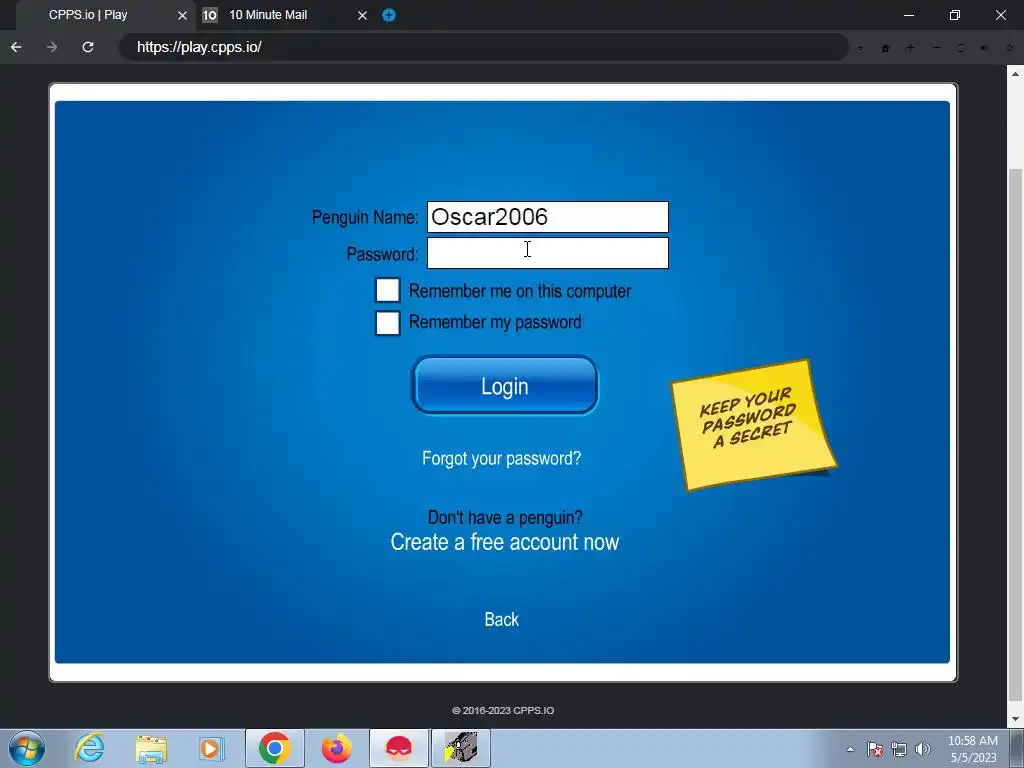1024x768 pixels.
Task: Open Google Chrome from the taskbar
Action: coord(274,748)
